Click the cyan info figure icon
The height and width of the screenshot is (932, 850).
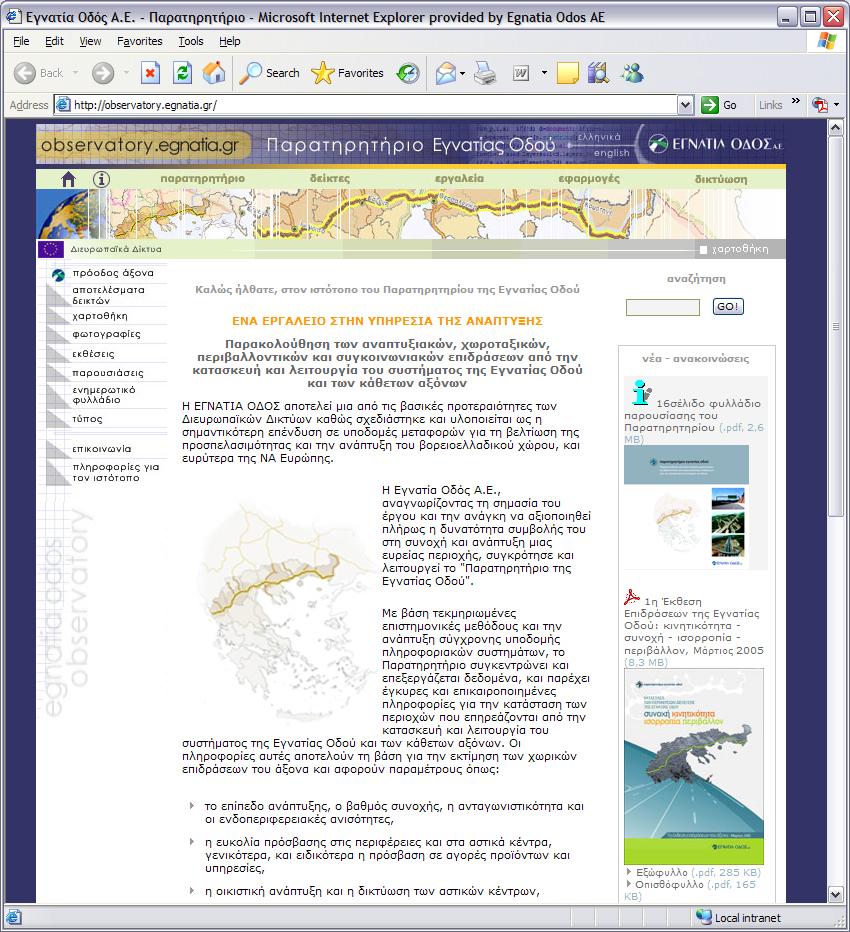pos(641,392)
